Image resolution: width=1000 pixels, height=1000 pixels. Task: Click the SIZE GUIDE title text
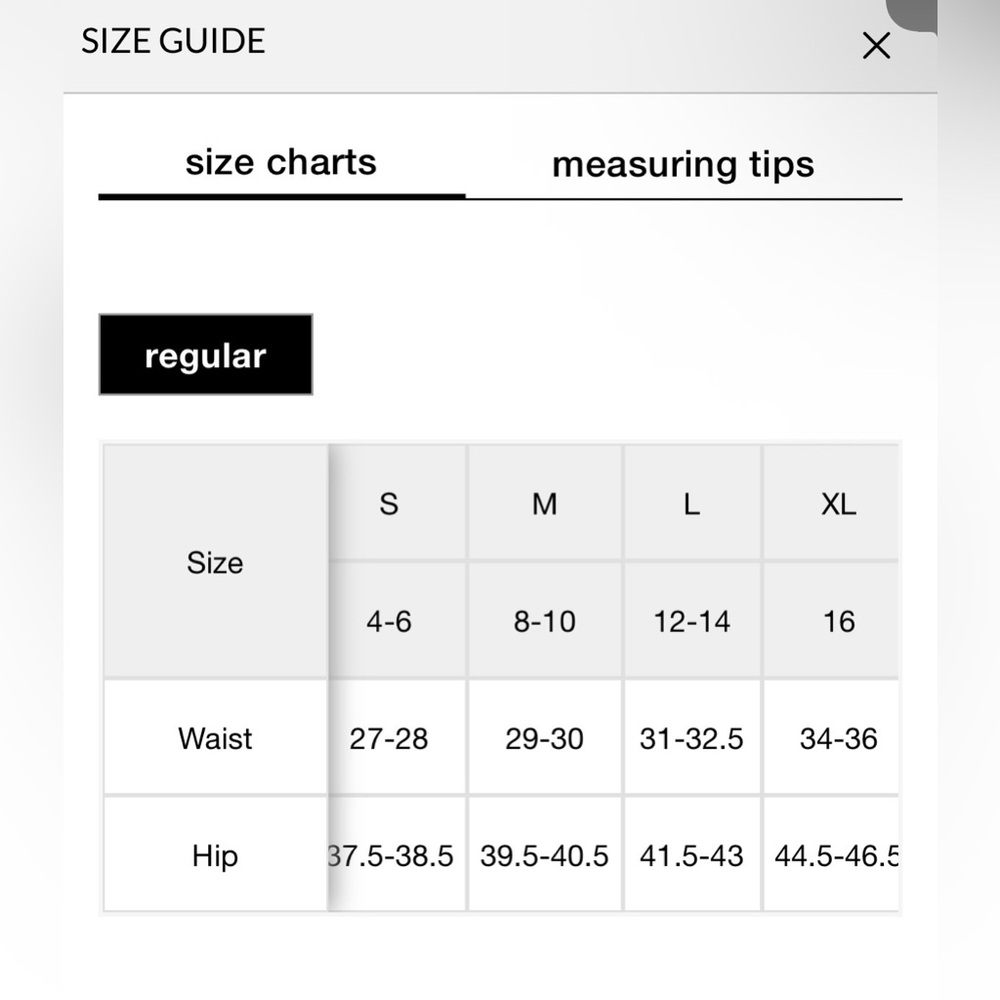(x=173, y=41)
